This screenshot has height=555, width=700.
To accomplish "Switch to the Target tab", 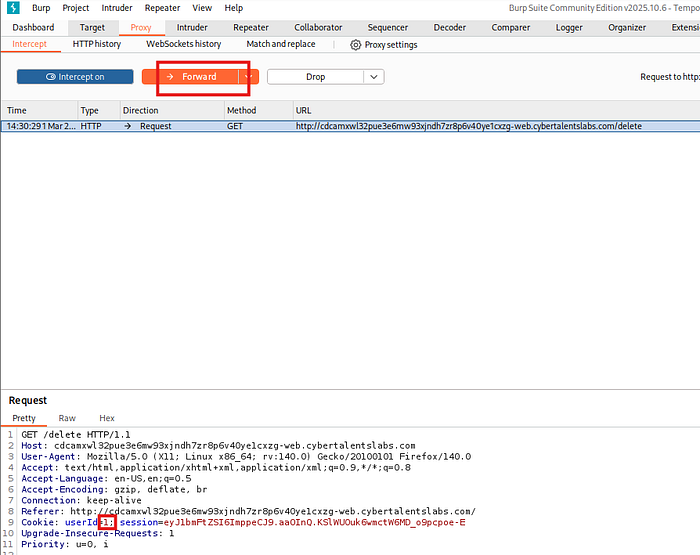I will coord(92,27).
